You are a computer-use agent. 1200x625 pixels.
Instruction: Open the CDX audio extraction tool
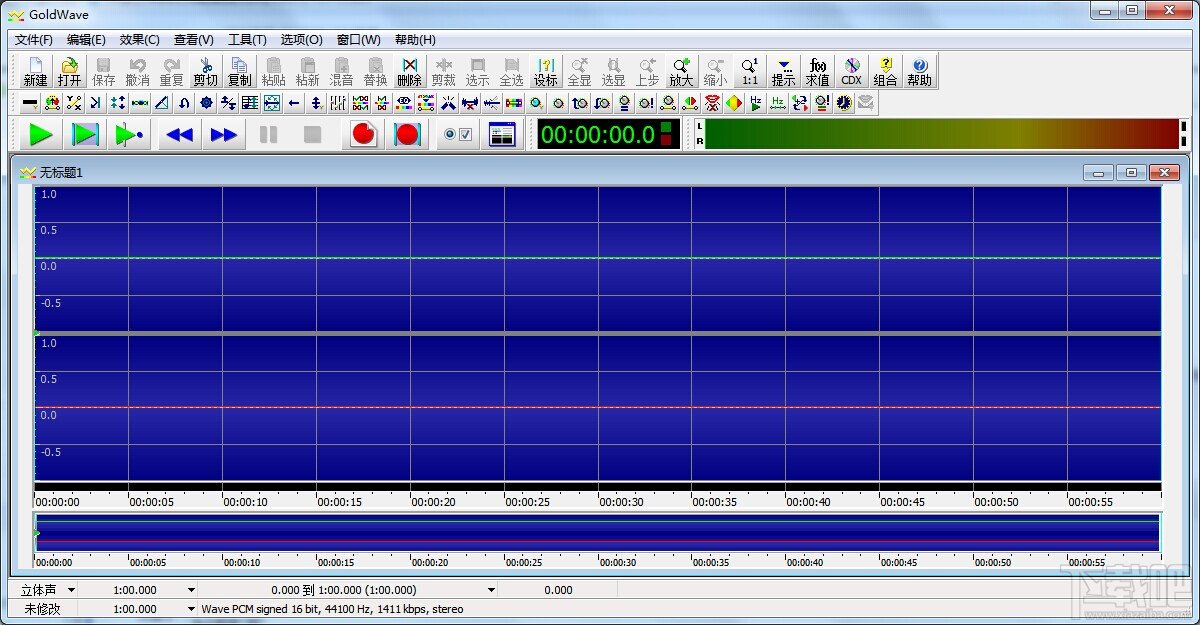(851, 70)
